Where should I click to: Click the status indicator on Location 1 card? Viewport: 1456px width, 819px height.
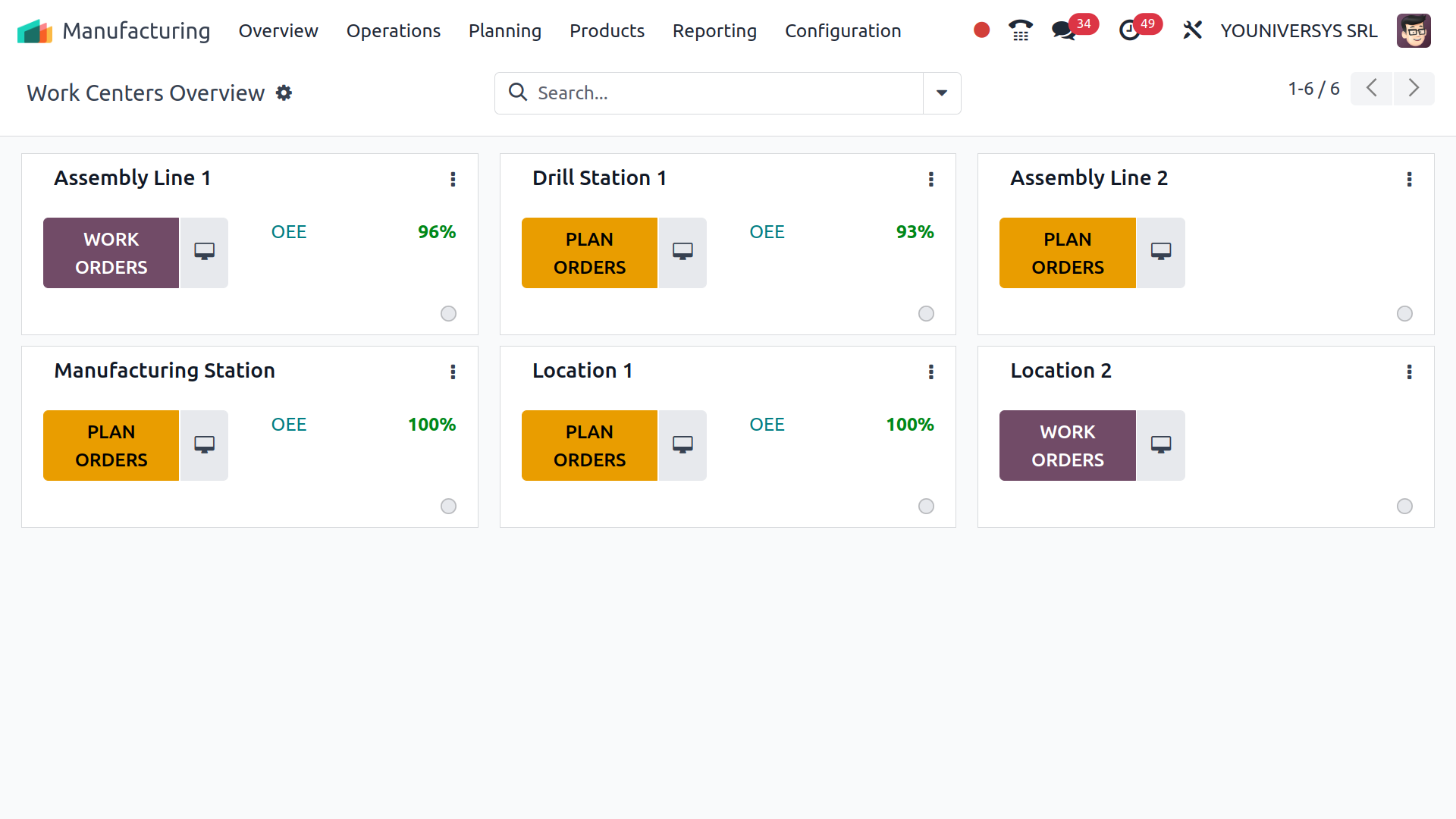pyautogui.click(x=926, y=506)
